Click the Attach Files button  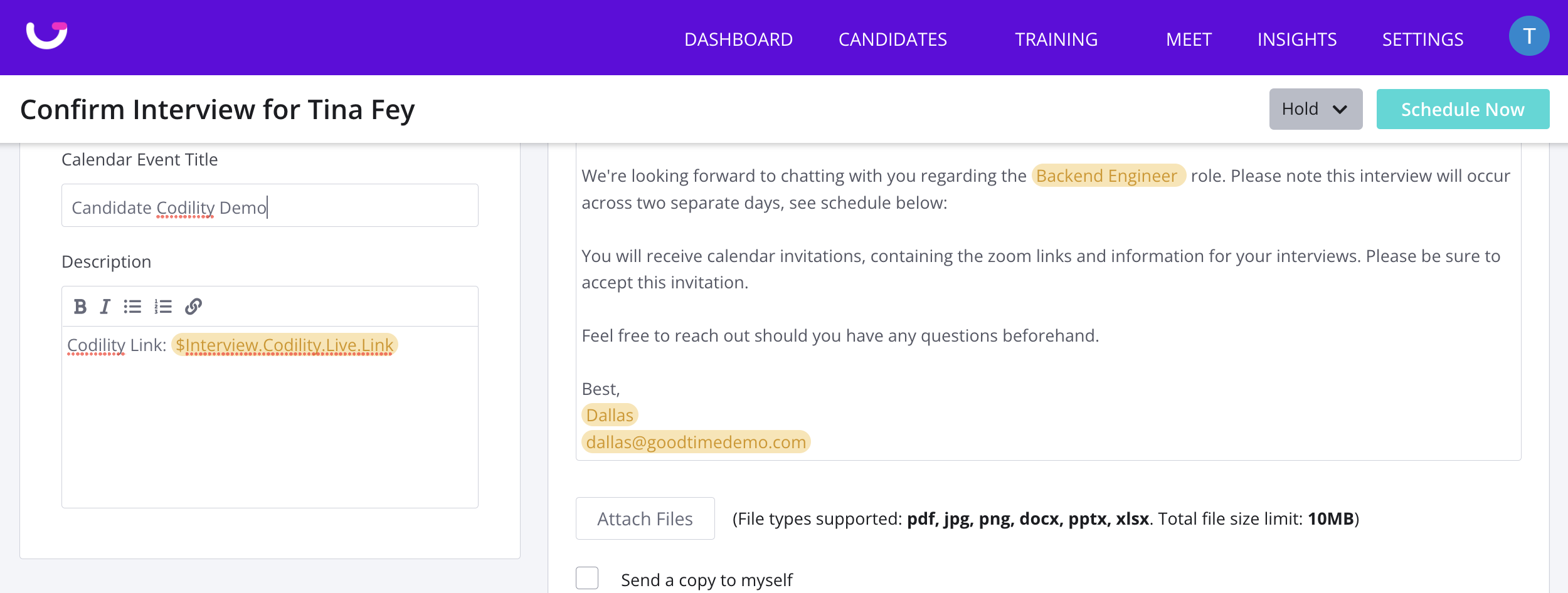point(645,518)
